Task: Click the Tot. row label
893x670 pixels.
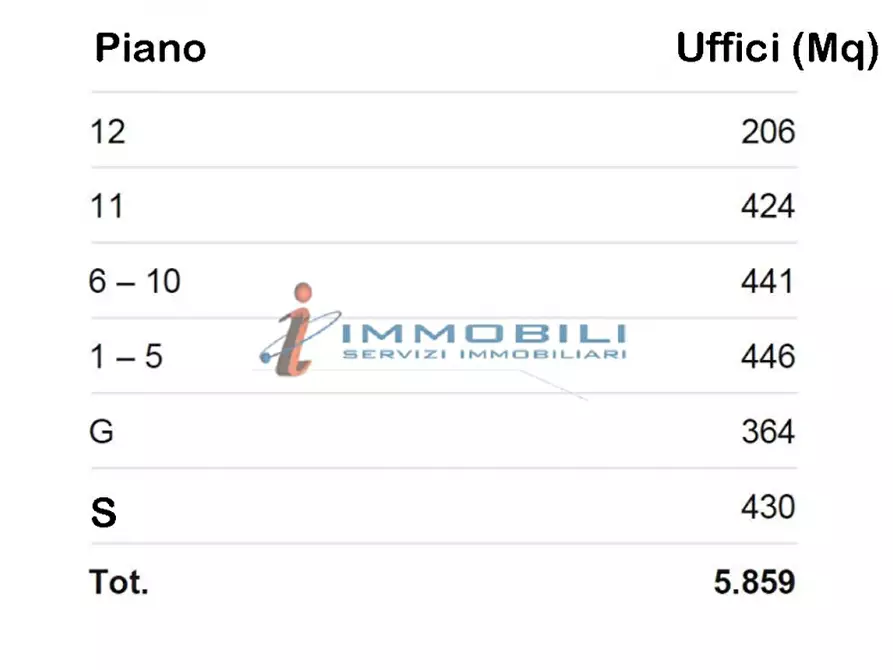Action: point(119,582)
